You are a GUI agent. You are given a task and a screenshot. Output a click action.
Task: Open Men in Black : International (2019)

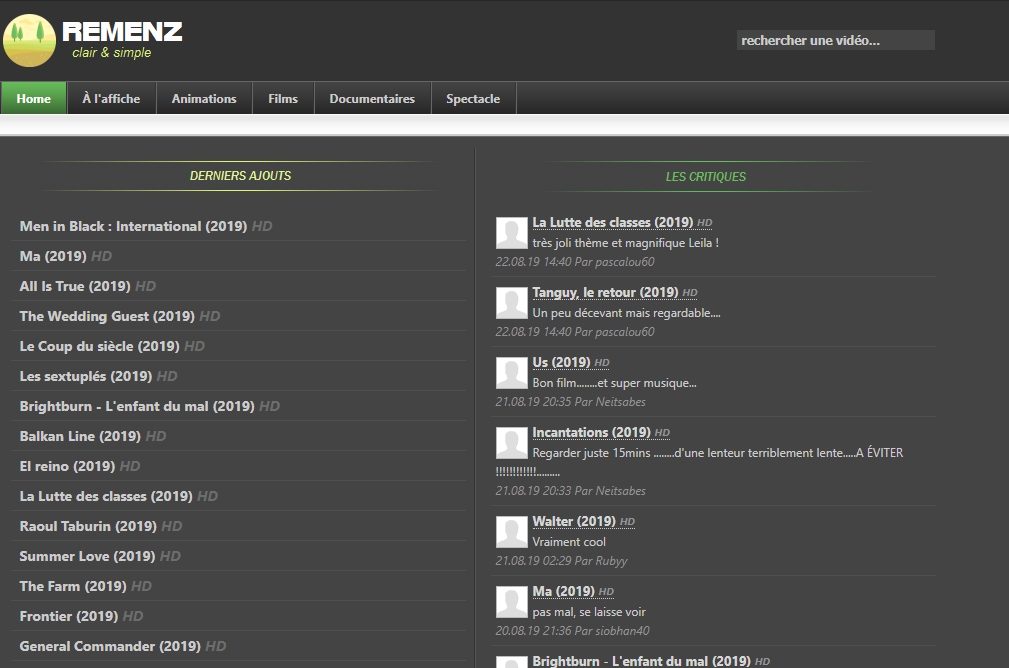click(133, 226)
